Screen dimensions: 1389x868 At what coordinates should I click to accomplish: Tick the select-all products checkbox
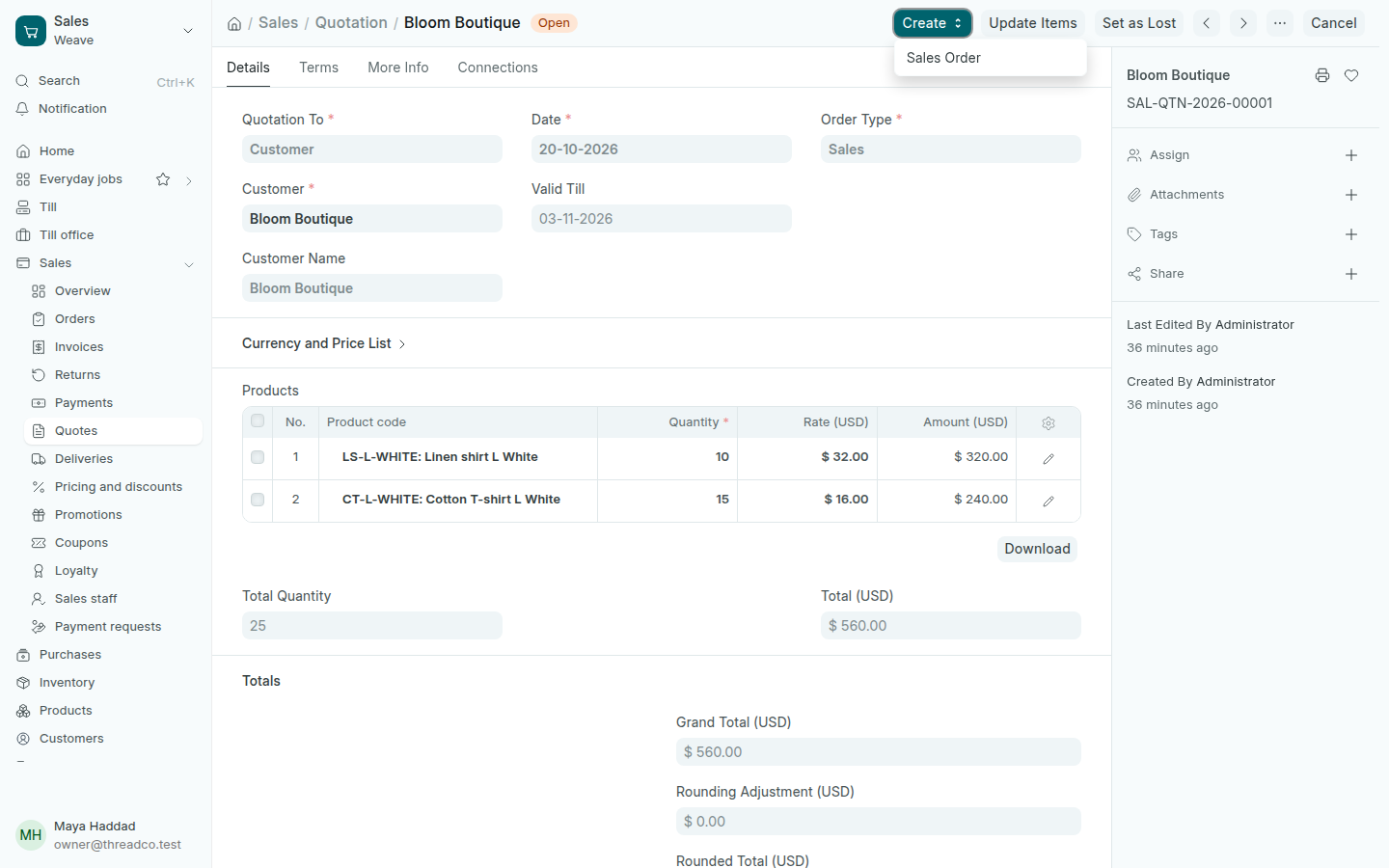[x=258, y=420]
